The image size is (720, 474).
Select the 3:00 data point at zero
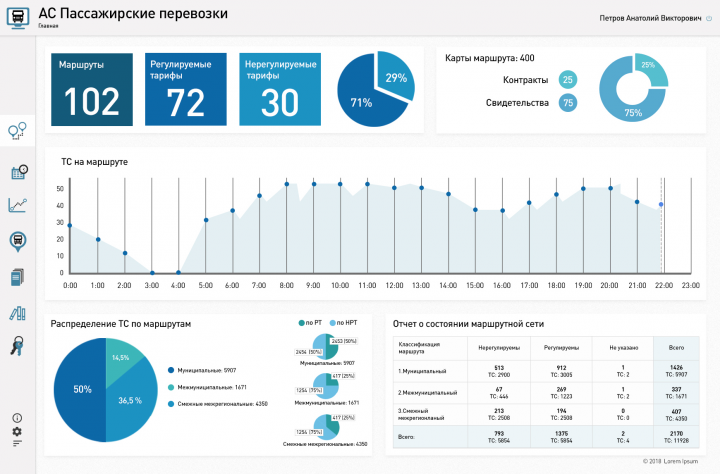(152, 273)
